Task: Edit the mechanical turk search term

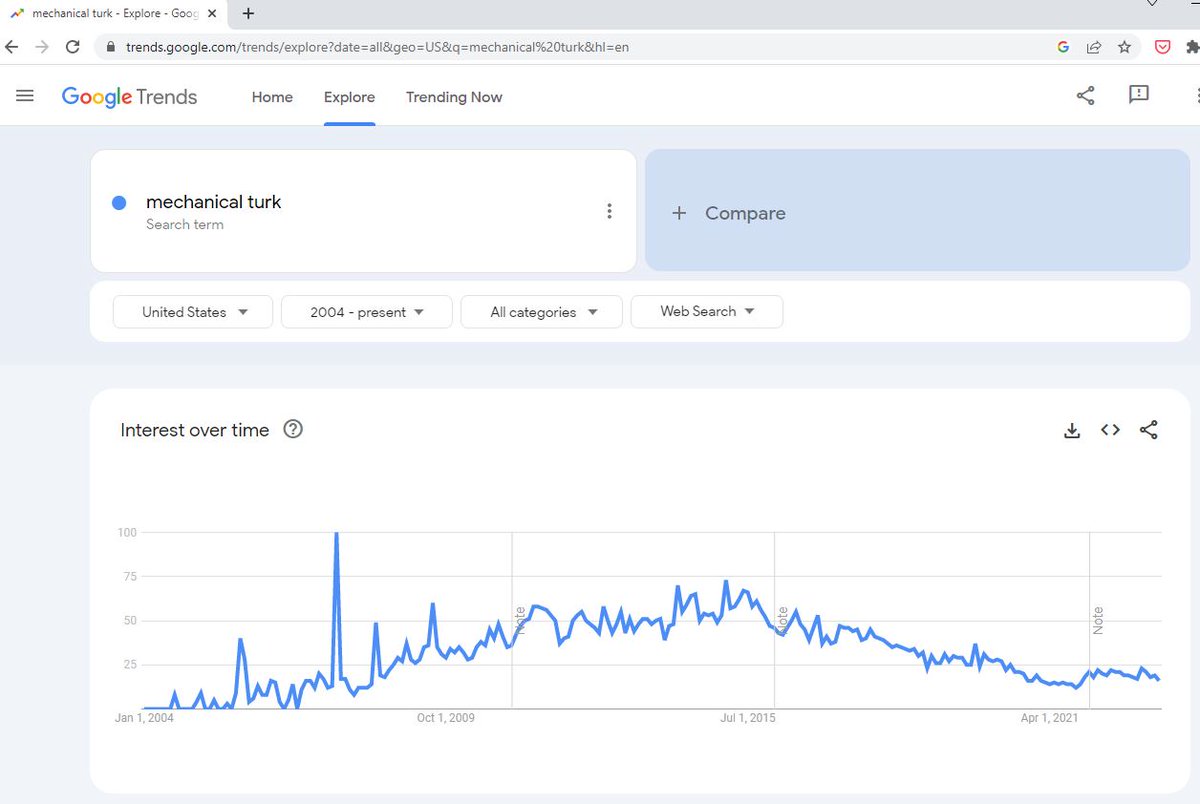Action: coord(214,202)
